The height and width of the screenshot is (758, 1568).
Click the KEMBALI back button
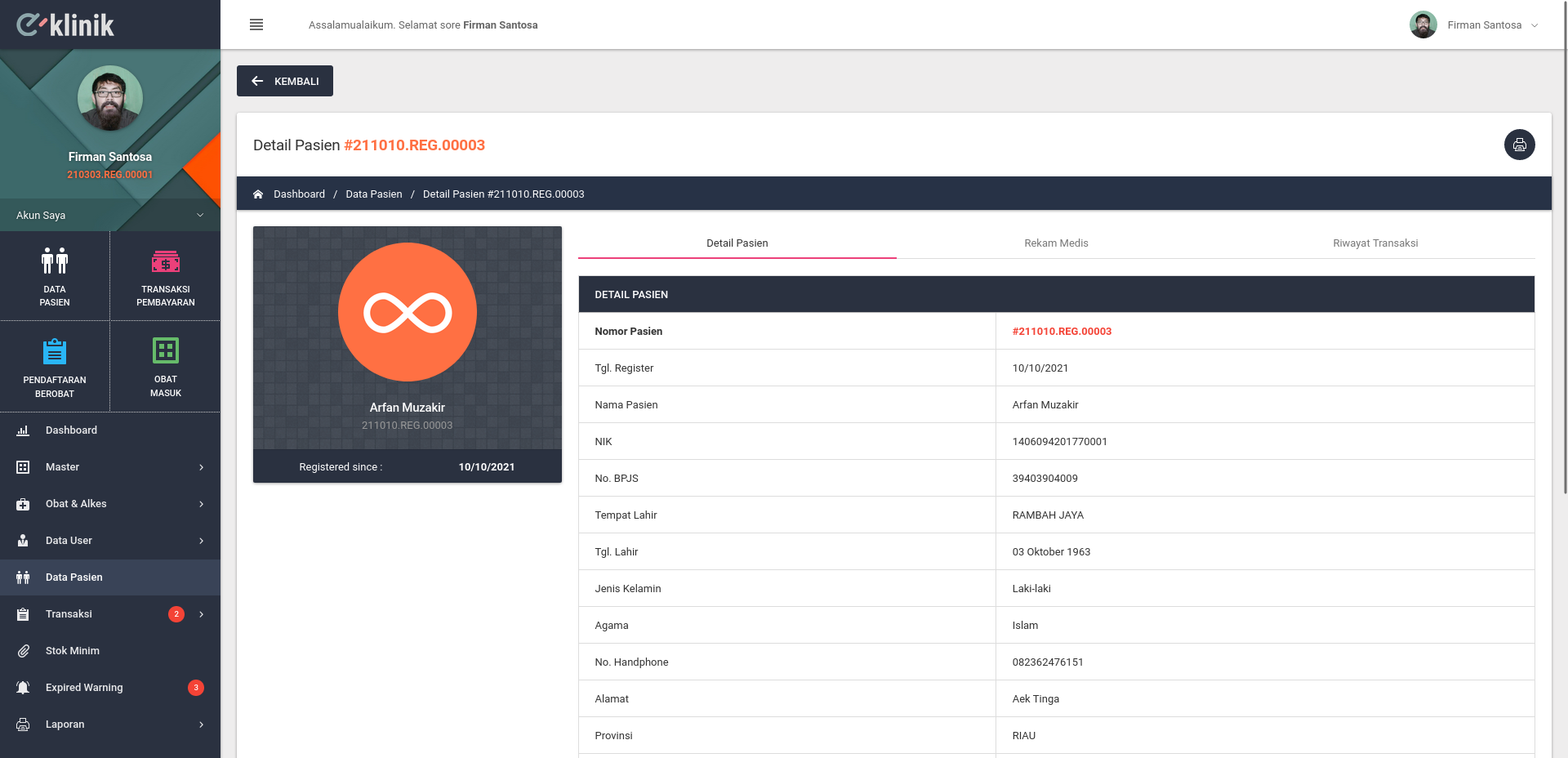[x=285, y=81]
